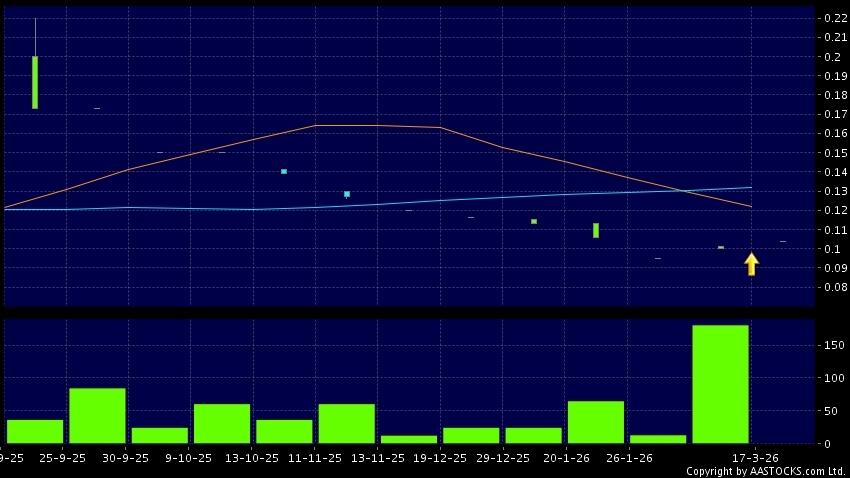Select volume bar between 20-1-26 and 26-1-26
The image size is (850, 478).
(596, 421)
